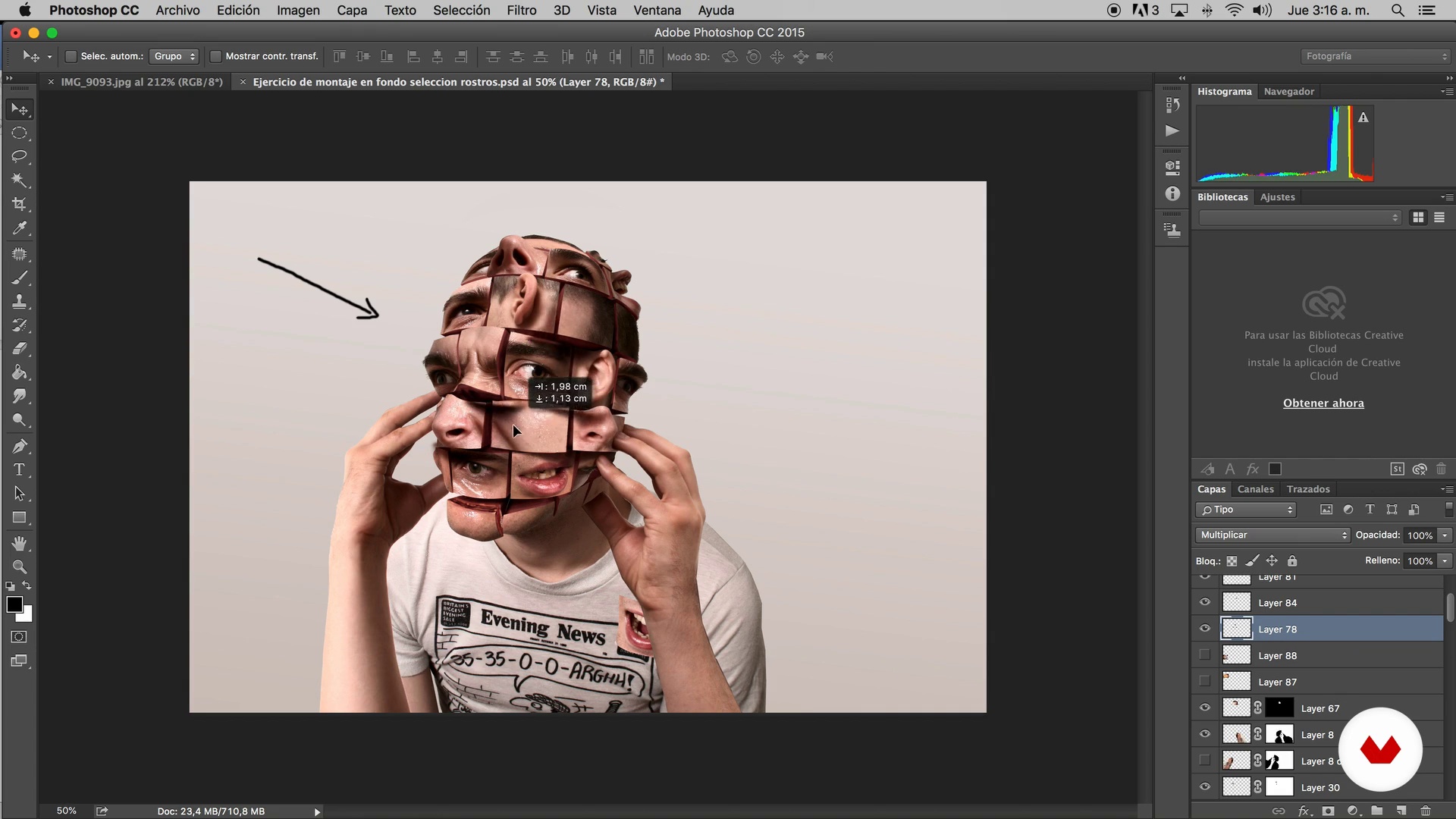The width and height of the screenshot is (1456, 819).
Task: Open Grupo auto-select dropdown
Action: click(174, 56)
